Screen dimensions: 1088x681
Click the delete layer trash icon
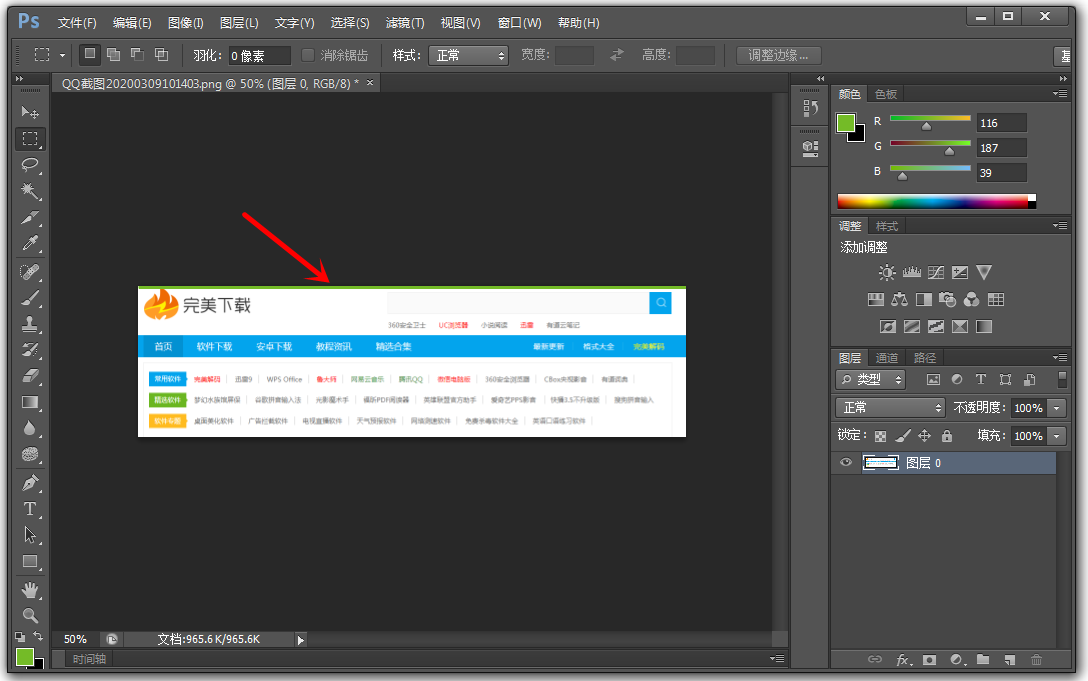1036,659
